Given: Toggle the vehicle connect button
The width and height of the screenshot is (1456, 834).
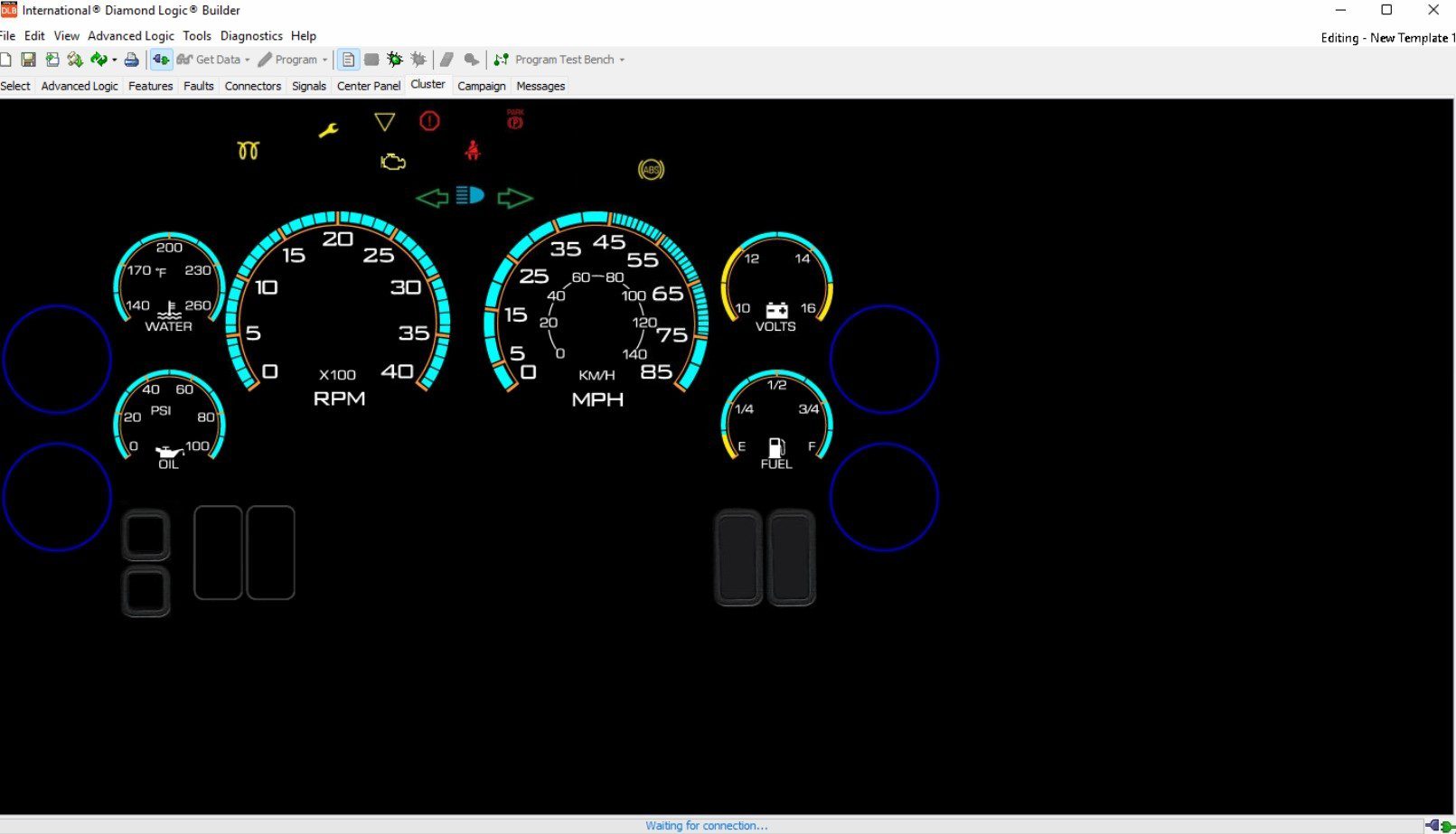Looking at the screenshot, I should click(x=161, y=60).
